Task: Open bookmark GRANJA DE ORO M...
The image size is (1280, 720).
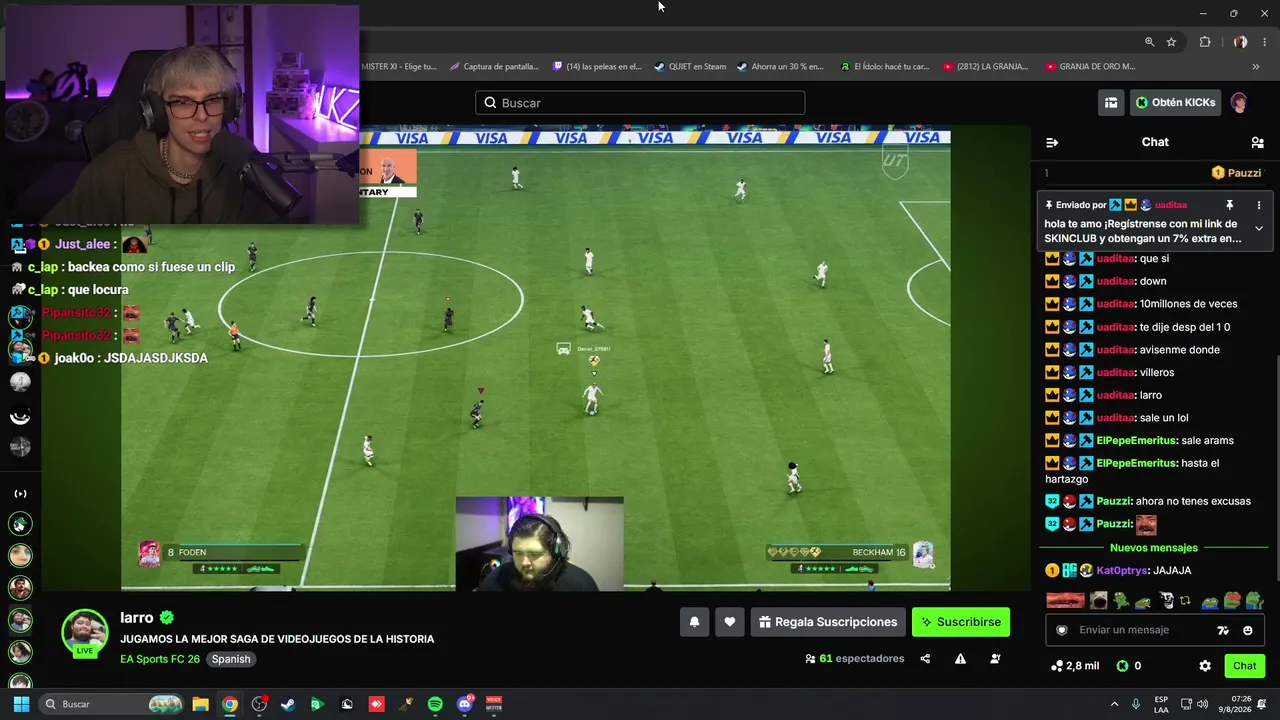Action: [x=1091, y=67]
